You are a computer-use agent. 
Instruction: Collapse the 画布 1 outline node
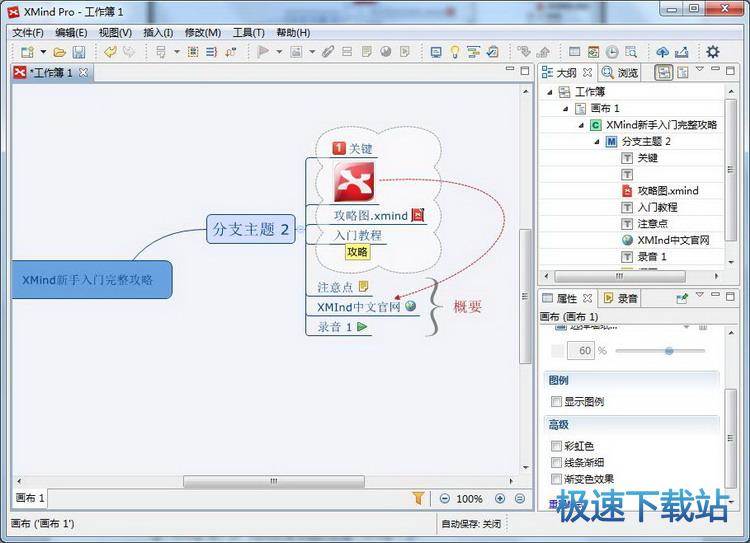565,109
